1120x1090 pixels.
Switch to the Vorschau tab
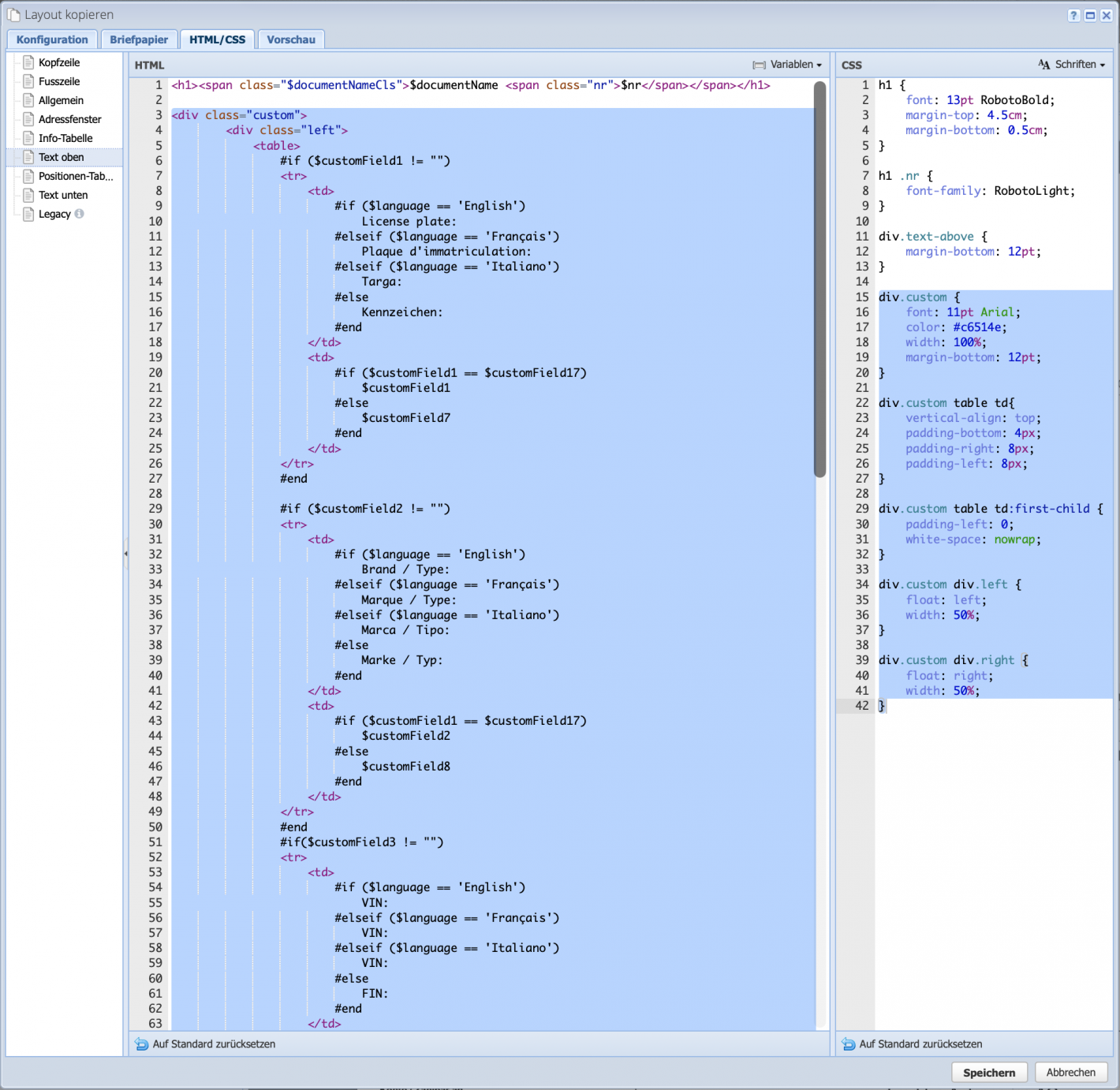click(290, 39)
